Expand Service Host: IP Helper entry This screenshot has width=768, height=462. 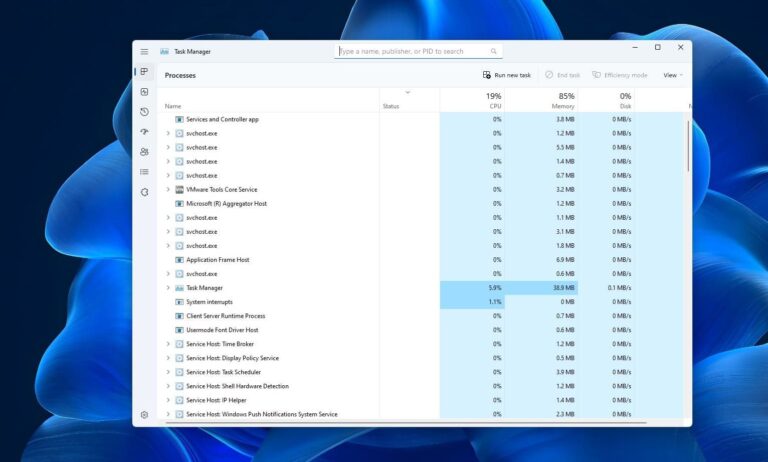pos(168,399)
